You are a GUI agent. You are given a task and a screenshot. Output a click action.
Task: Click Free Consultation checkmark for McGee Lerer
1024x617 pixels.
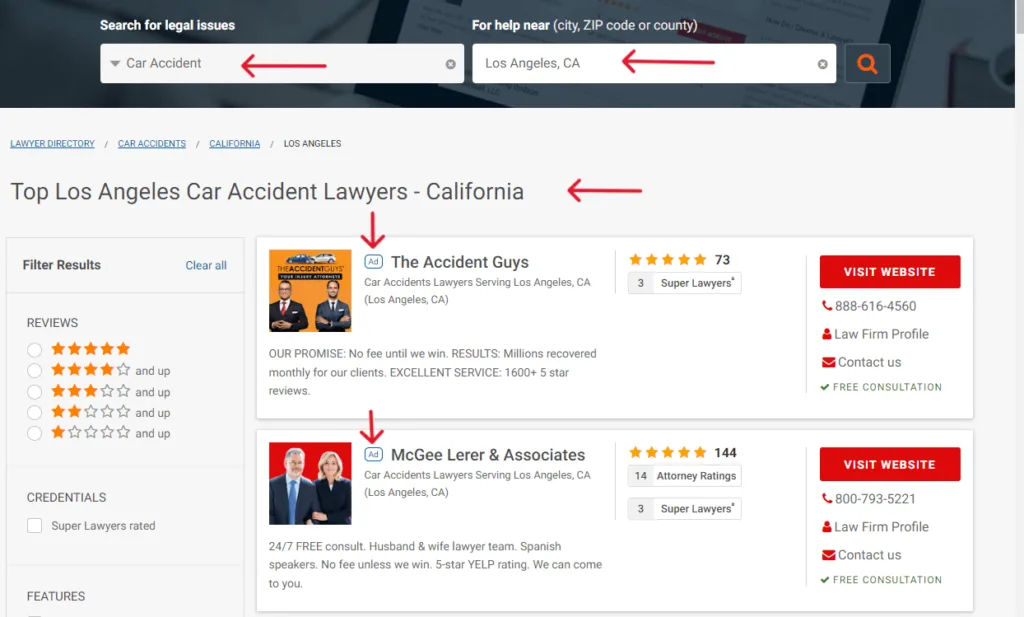[x=825, y=580]
